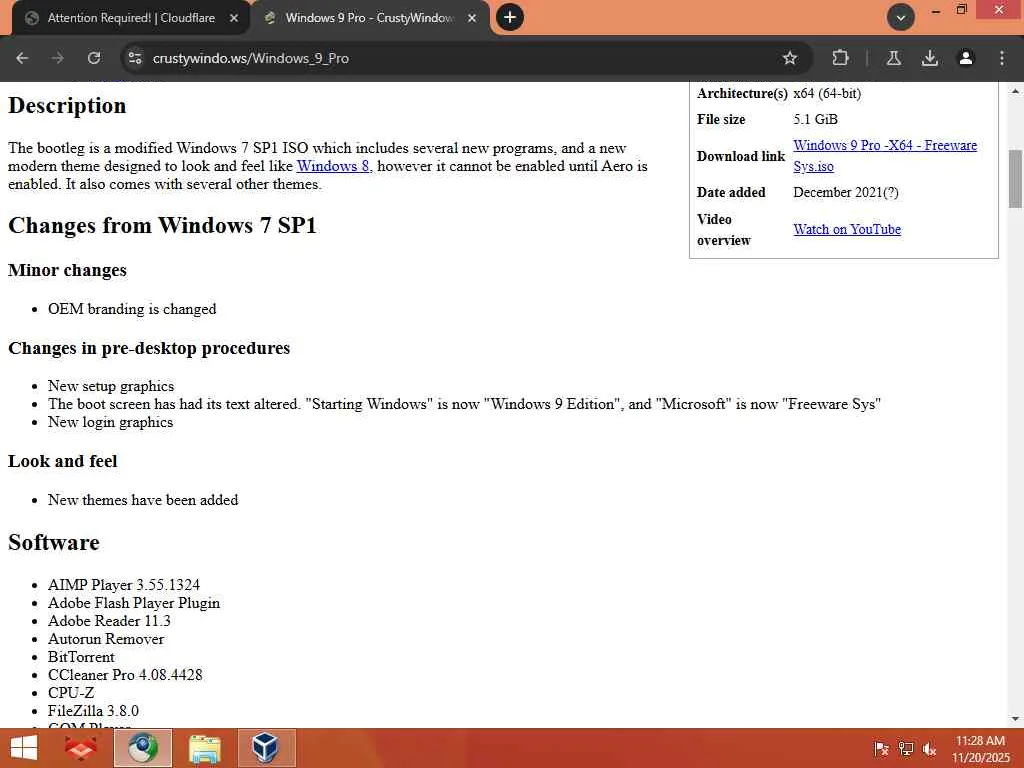Open the Windows Start button
1024x768 pixels.
(x=24, y=748)
